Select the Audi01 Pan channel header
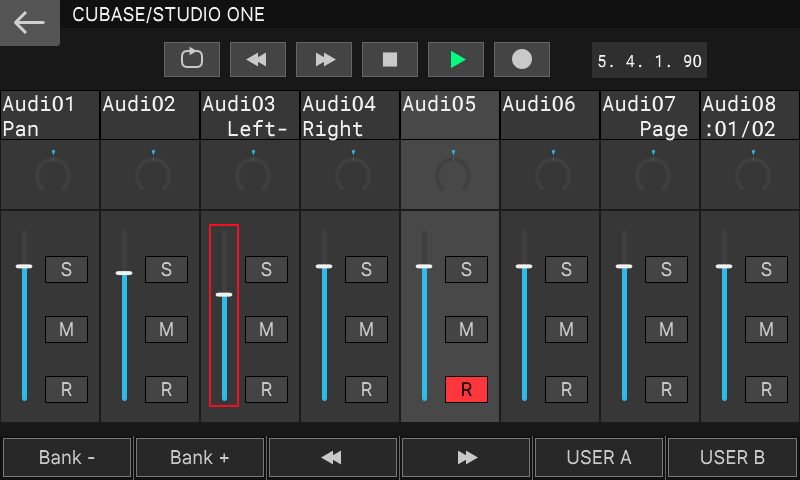The height and width of the screenshot is (480, 800). pos(50,115)
